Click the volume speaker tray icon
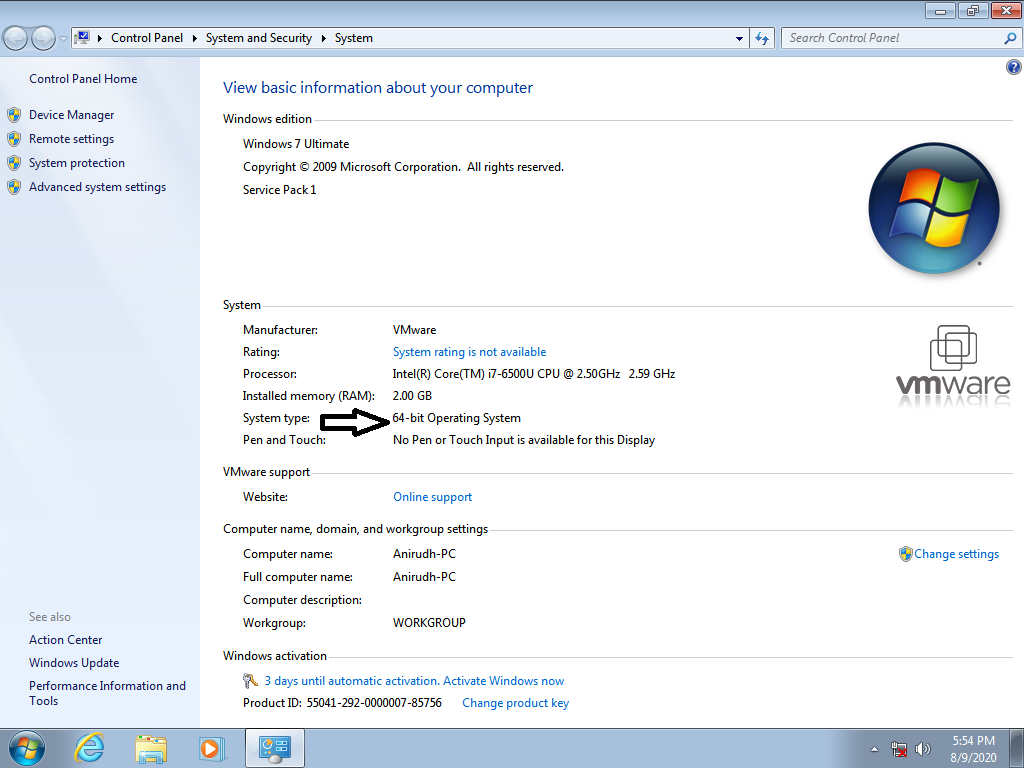The image size is (1024, 768). click(x=922, y=749)
